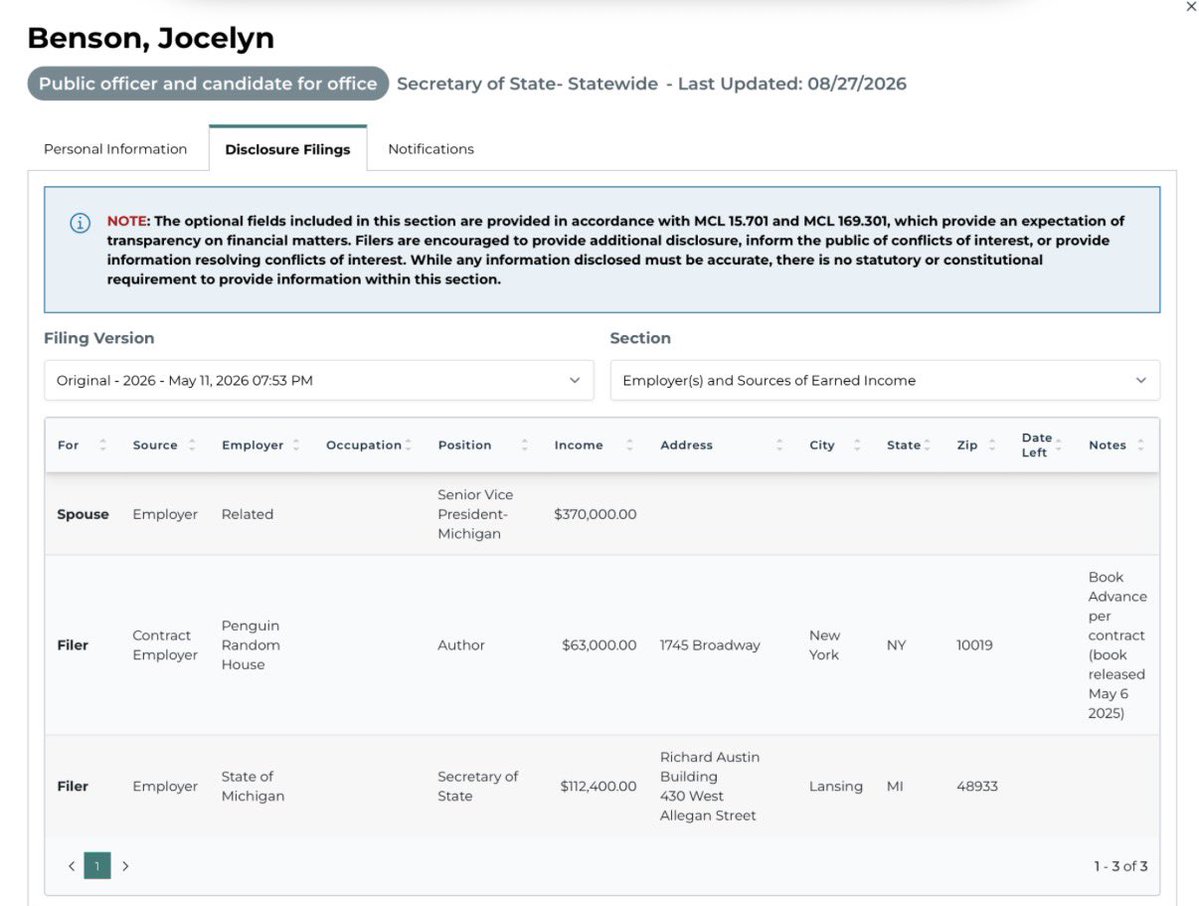Open the Notifications tab
Viewport: 1199px width, 906px height.
(431, 149)
